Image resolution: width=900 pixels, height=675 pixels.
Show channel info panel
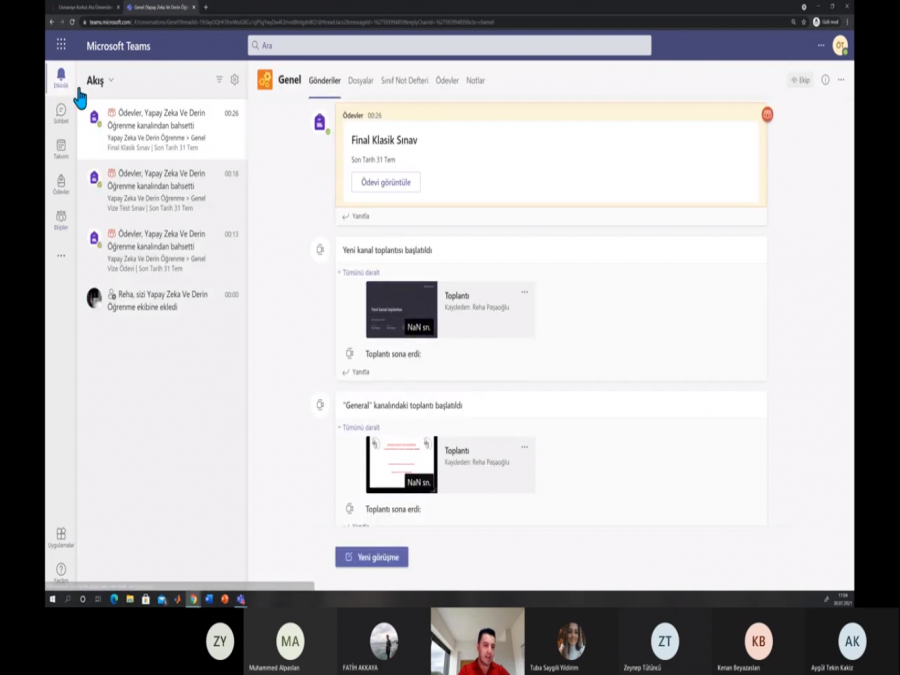tap(825, 80)
